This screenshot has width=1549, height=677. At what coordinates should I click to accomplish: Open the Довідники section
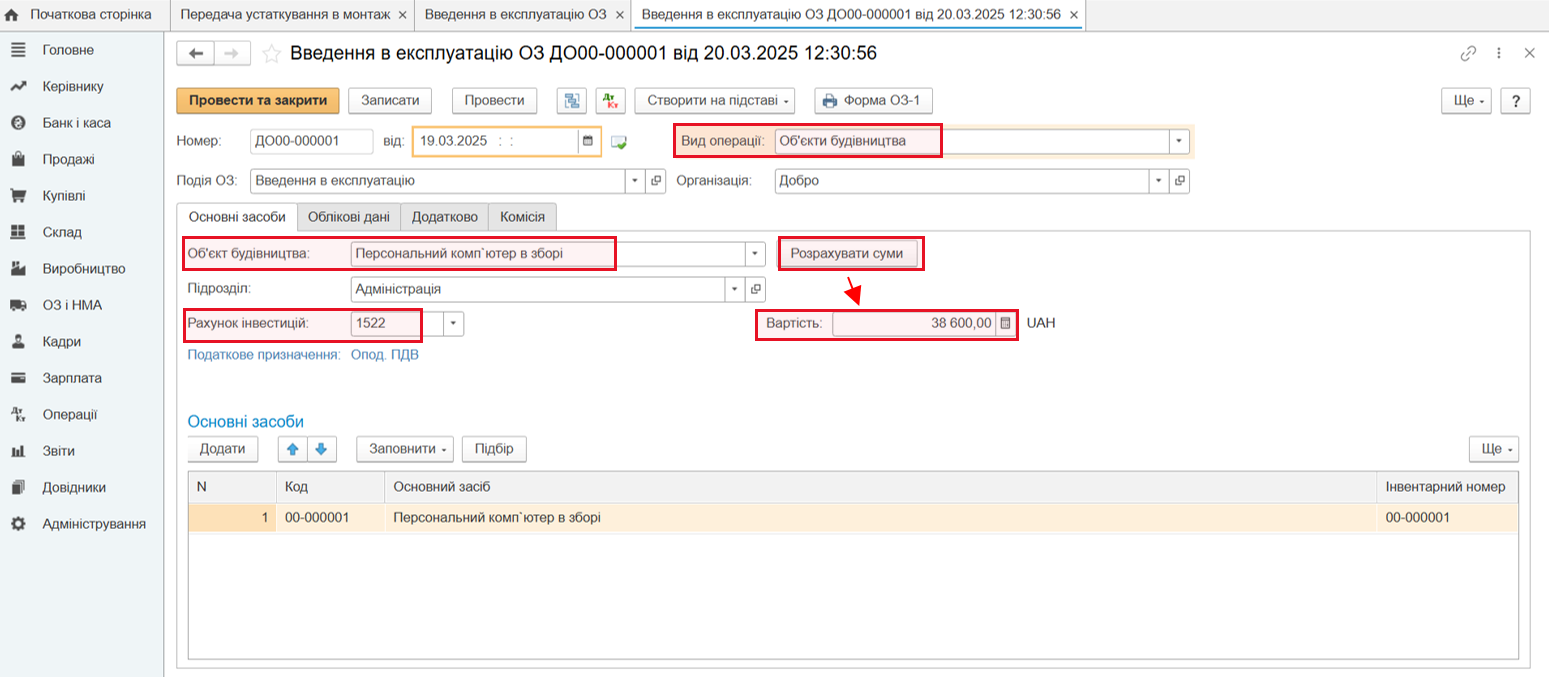[x=74, y=487]
